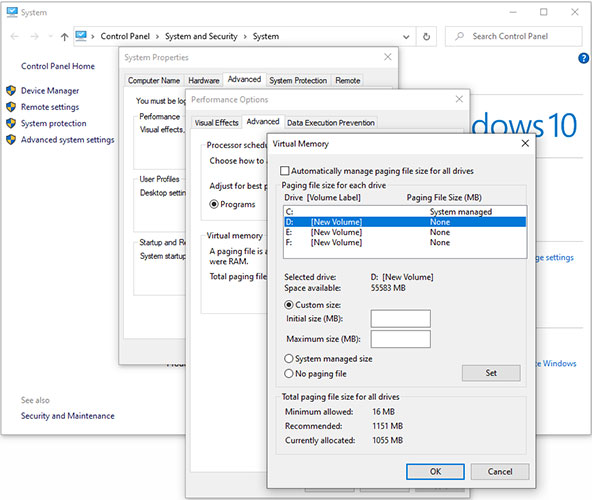The height and width of the screenshot is (500, 592).
Task: Select drive D: [New Volume] row
Action: 405,222
